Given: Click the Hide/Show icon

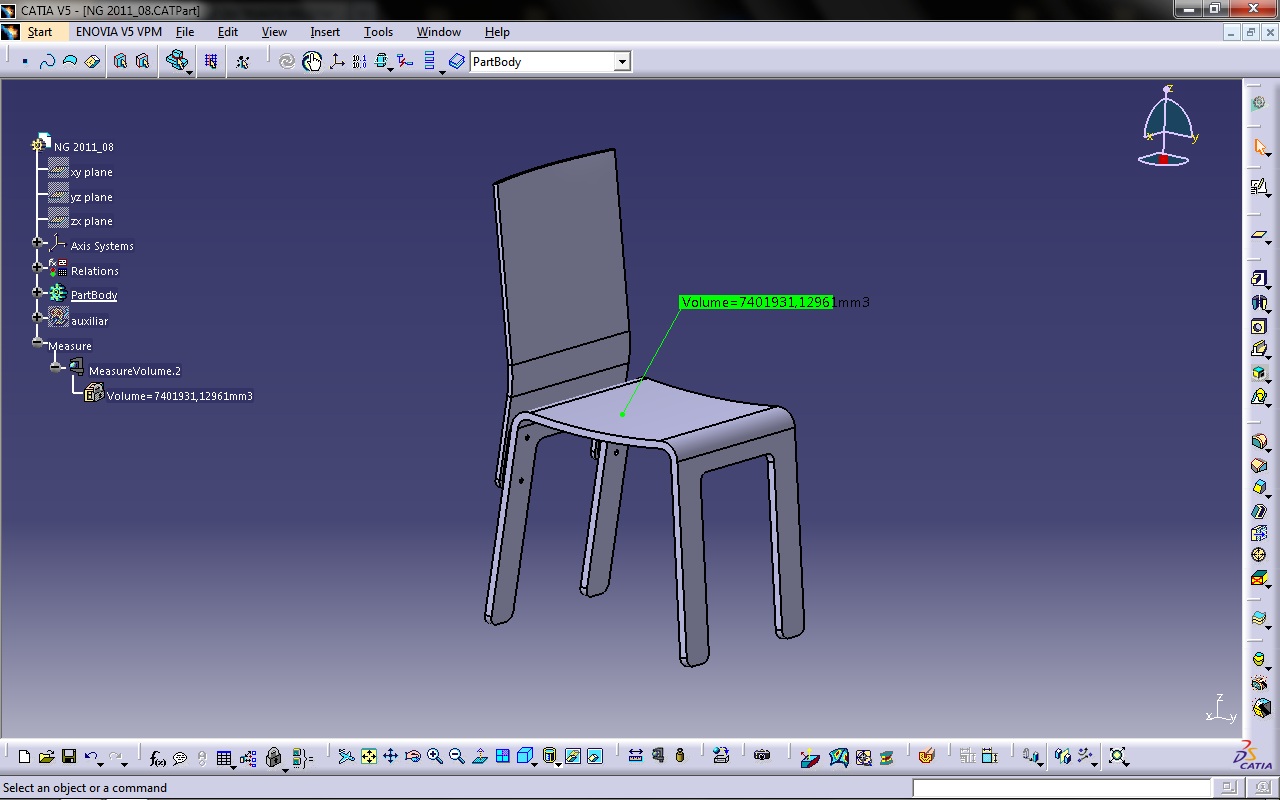Looking at the screenshot, I should pyautogui.click(x=573, y=757).
